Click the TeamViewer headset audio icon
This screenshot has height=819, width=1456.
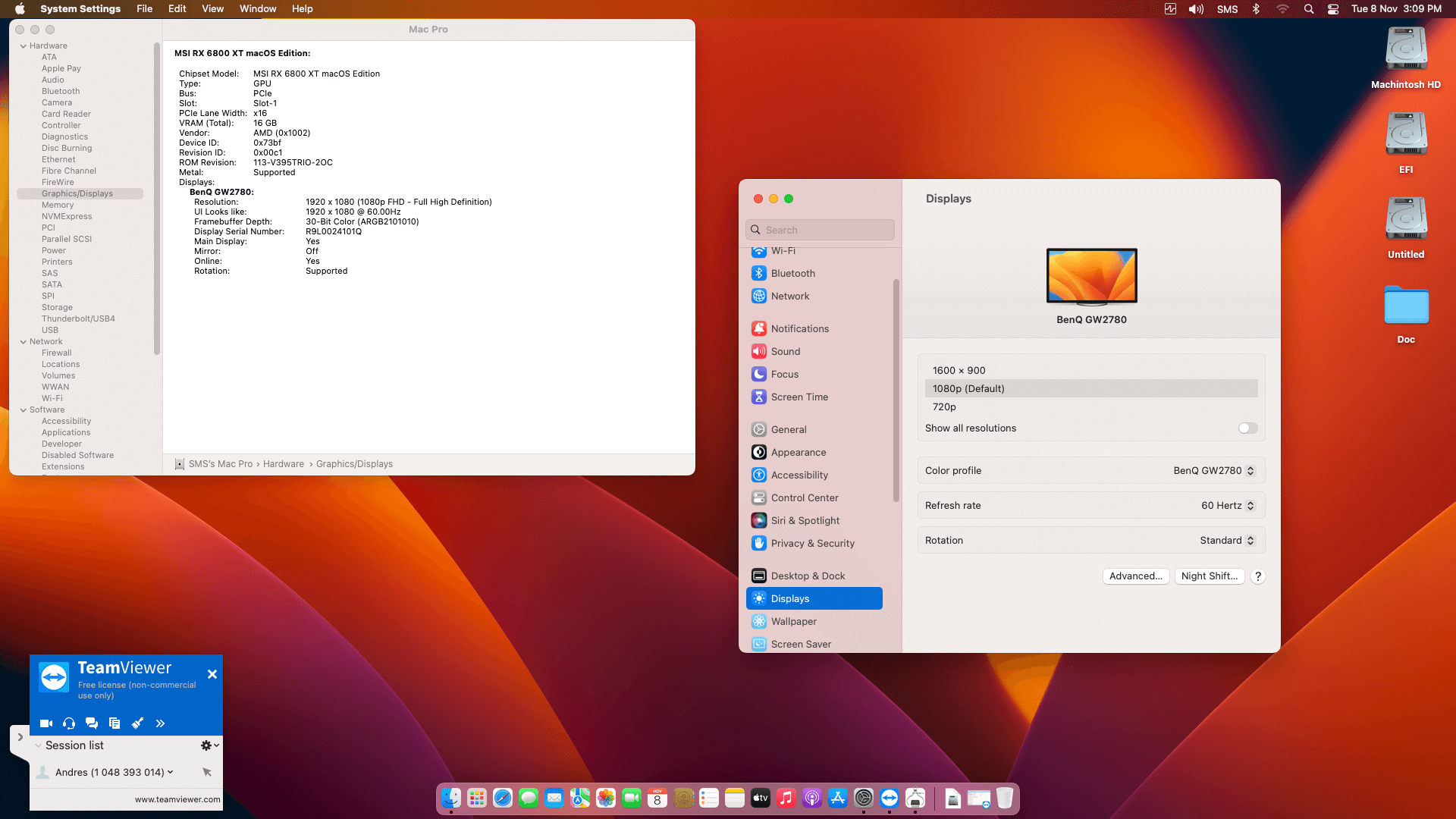click(69, 723)
